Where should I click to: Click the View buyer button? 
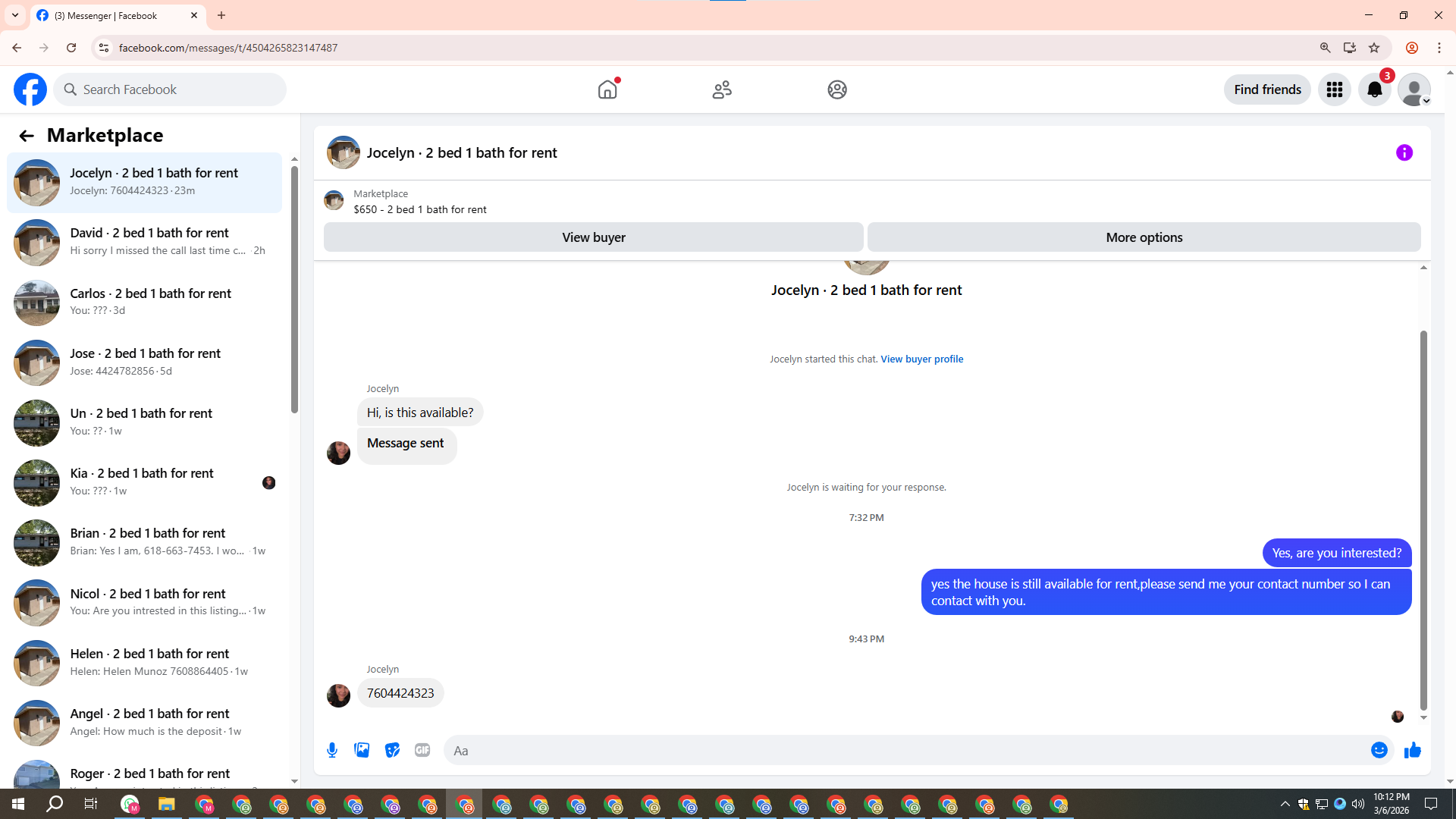(593, 237)
